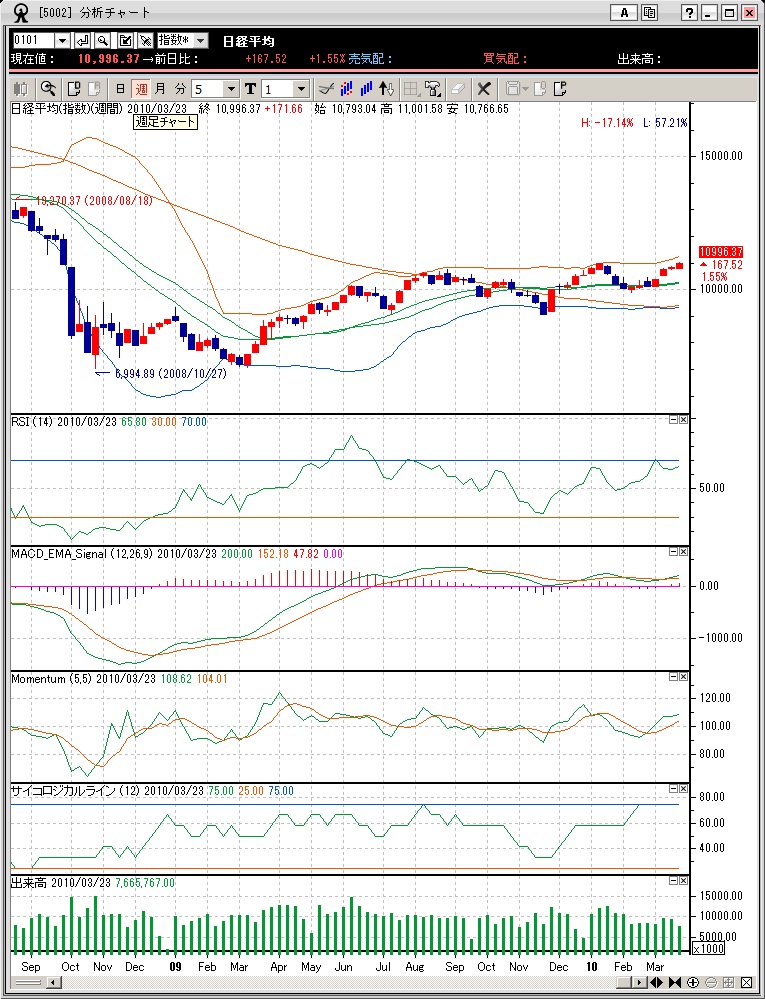Click the candlestick chart icon in the toolbar
Image resolution: width=765 pixels, height=999 pixels.
click(20, 89)
